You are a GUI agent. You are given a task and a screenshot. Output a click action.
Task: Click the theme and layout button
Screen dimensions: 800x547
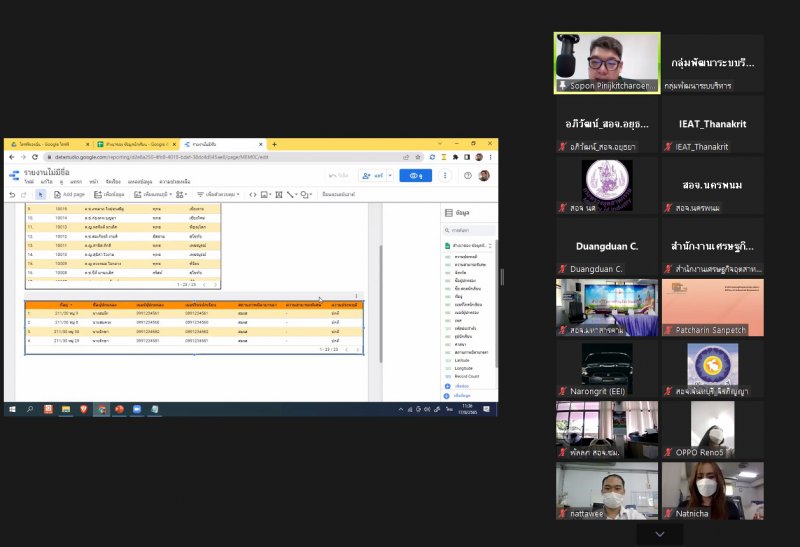click(x=338, y=194)
